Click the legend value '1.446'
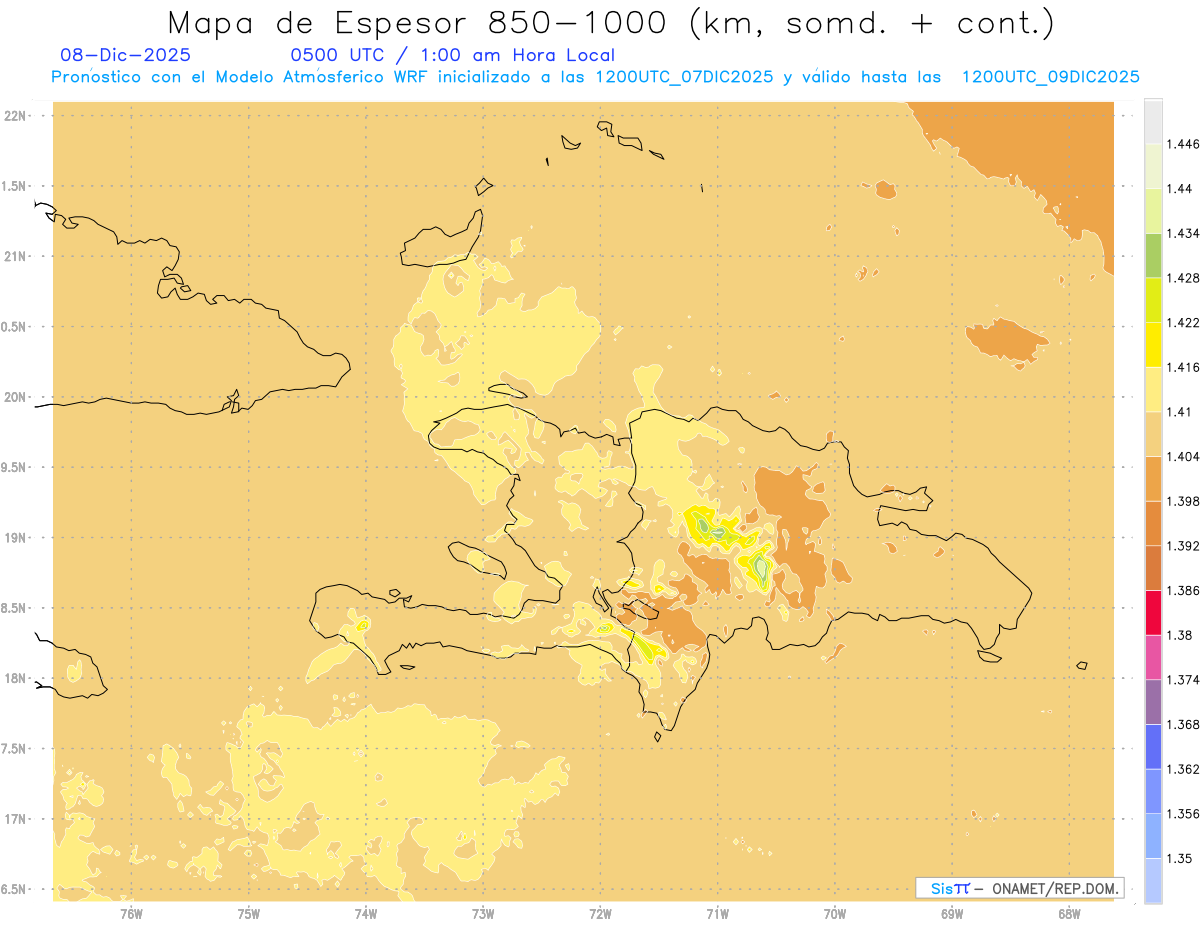Screen dimensions: 1200x927 [1184, 144]
